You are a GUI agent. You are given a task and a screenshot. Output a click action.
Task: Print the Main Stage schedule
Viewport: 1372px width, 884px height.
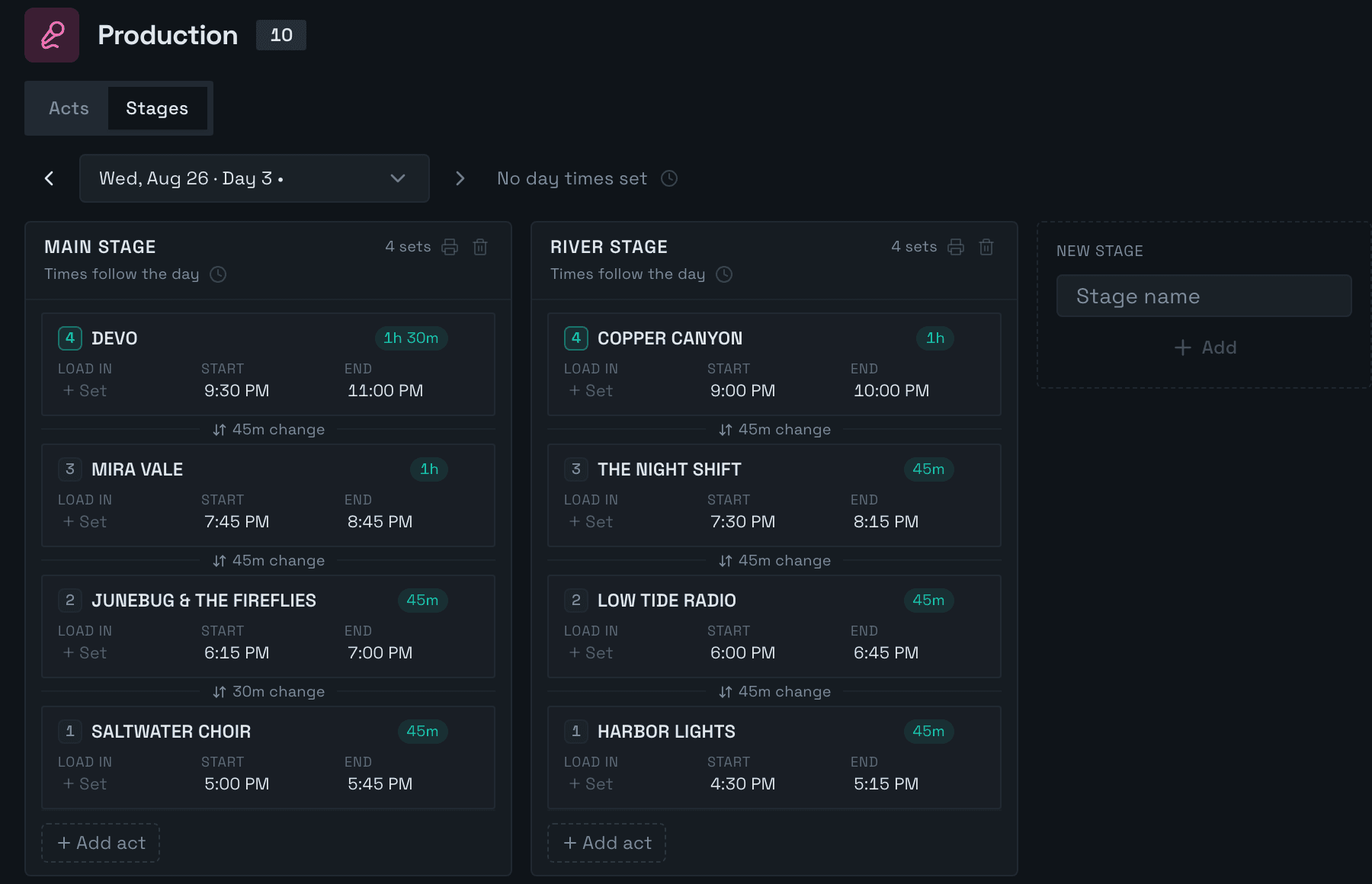coord(450,247)
